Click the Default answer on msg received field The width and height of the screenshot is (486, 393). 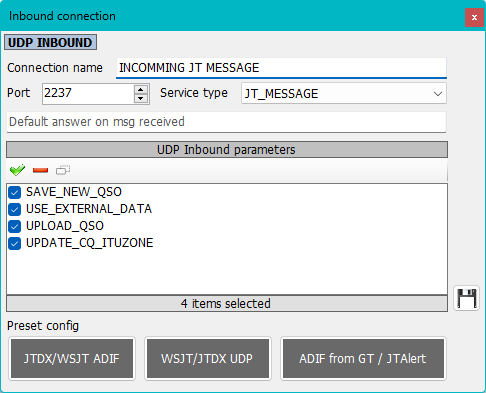[226, 122]
